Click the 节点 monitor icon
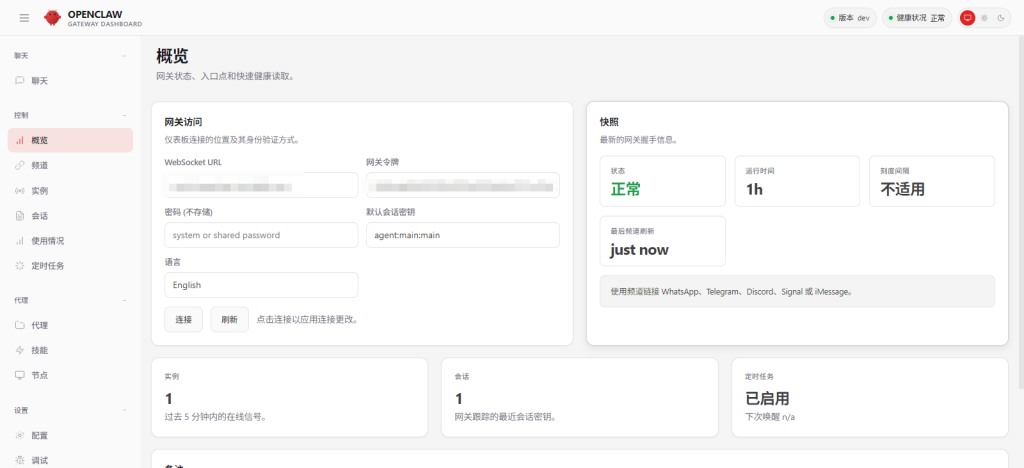Screen dimensions: 1024x468 [x=20, y=375]
